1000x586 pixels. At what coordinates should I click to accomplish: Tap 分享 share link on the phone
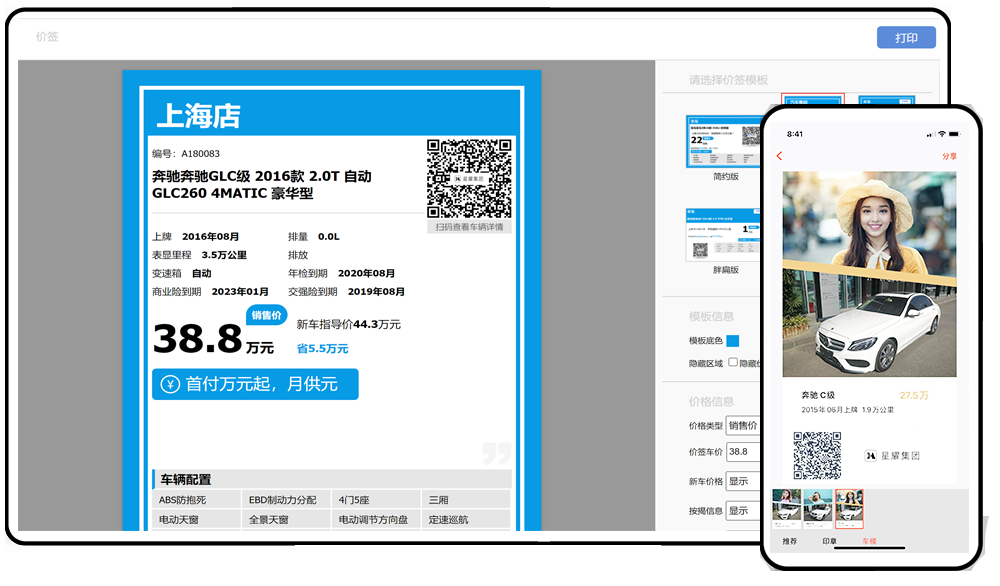point(949,156)
